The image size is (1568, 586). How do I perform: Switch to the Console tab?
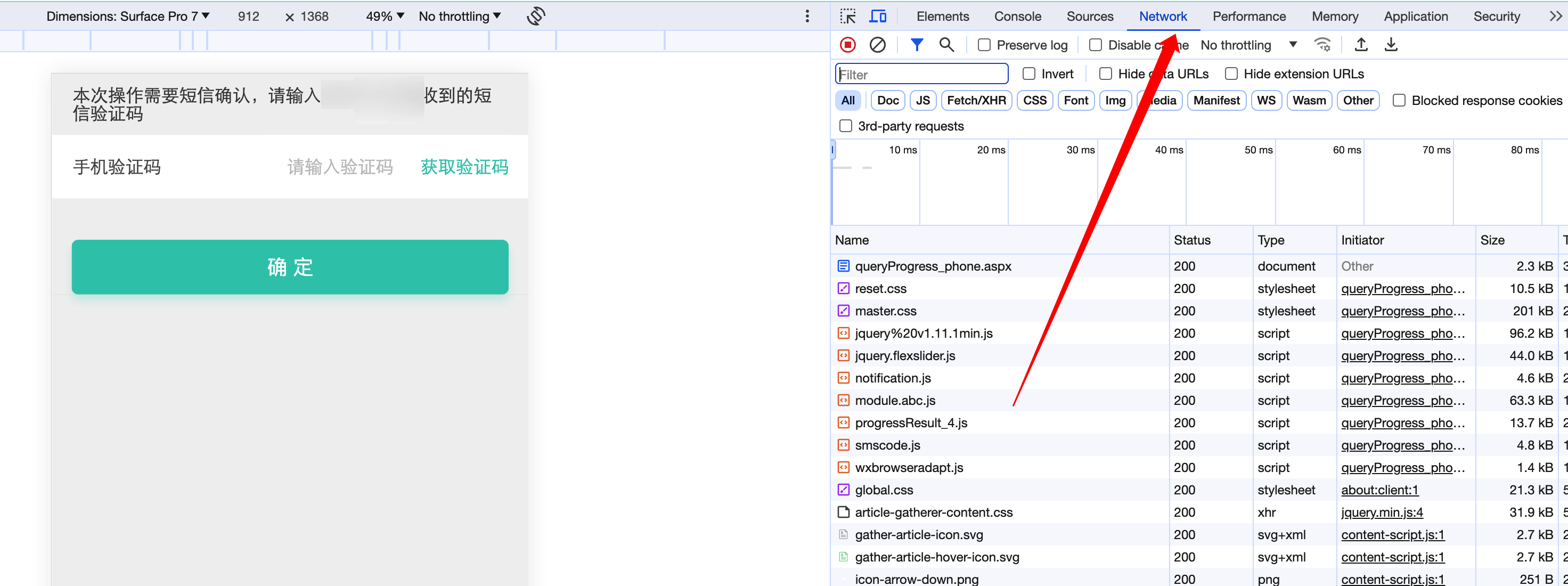click(1017, 17)
